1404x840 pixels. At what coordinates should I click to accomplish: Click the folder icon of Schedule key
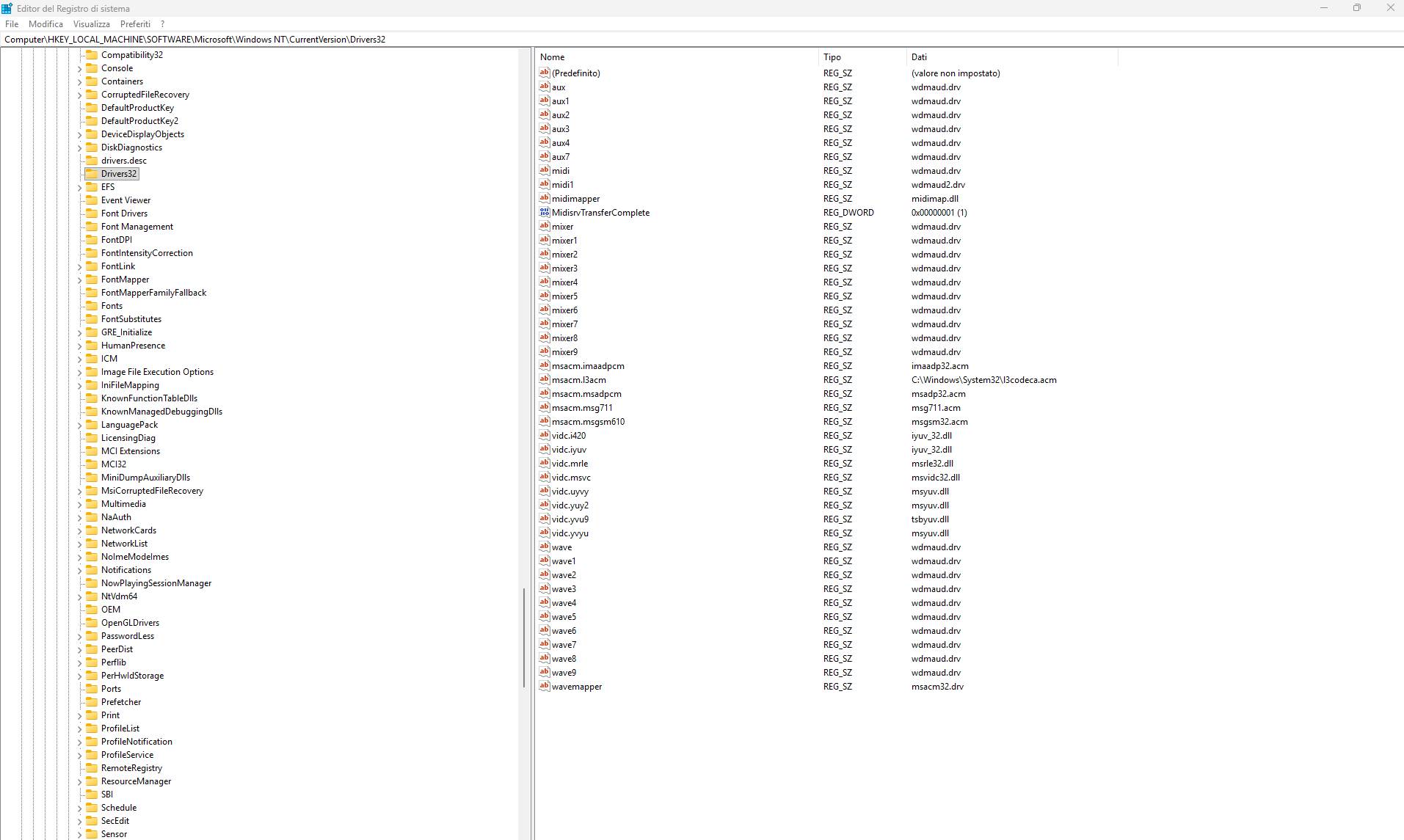pyautogui.click(x=92, y=808)
